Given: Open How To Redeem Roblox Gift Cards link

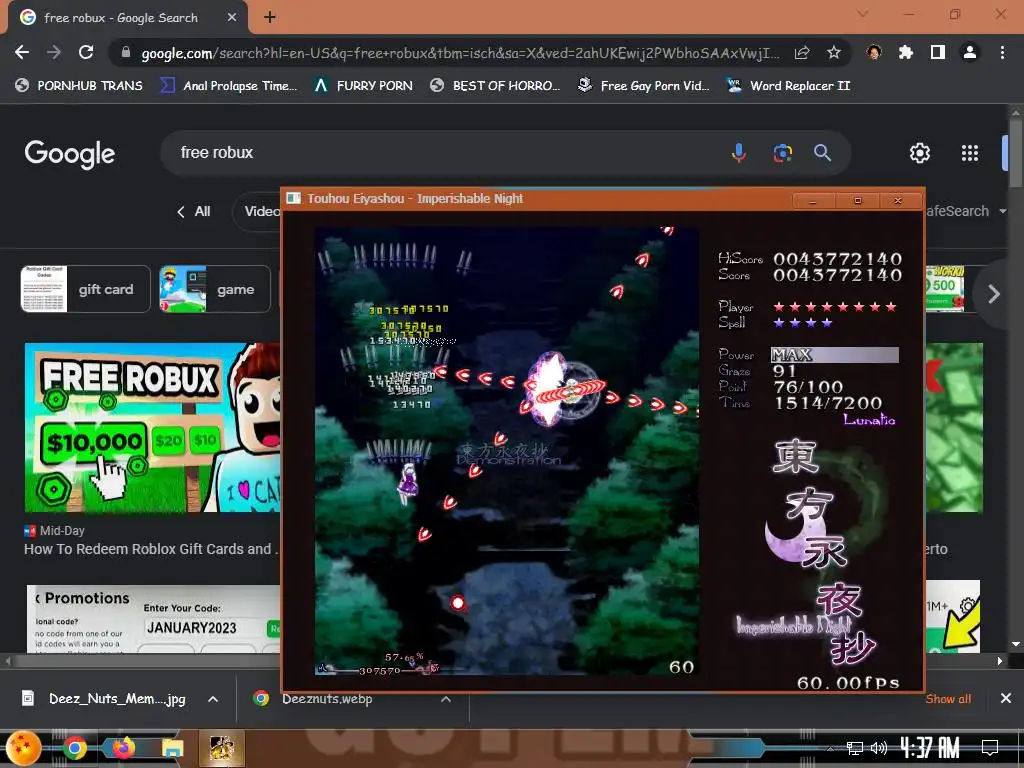Looking at the screenshot, I should pyautogui.click(x=151, y=549).
